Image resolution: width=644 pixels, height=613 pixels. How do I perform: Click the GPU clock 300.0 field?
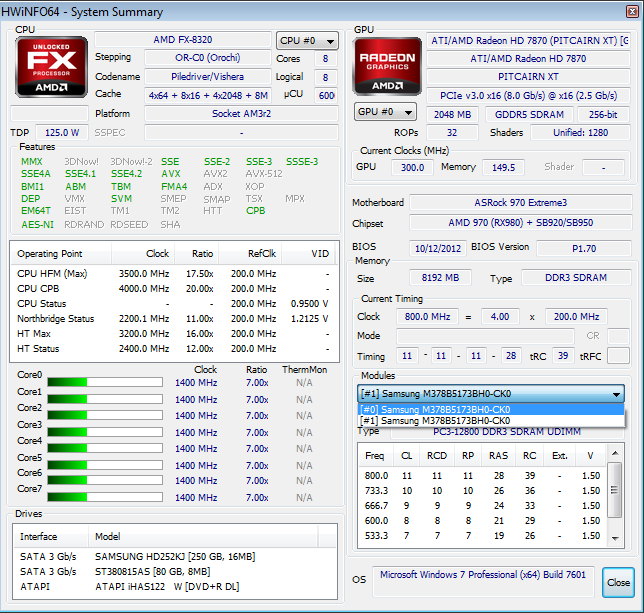(412, 168)
